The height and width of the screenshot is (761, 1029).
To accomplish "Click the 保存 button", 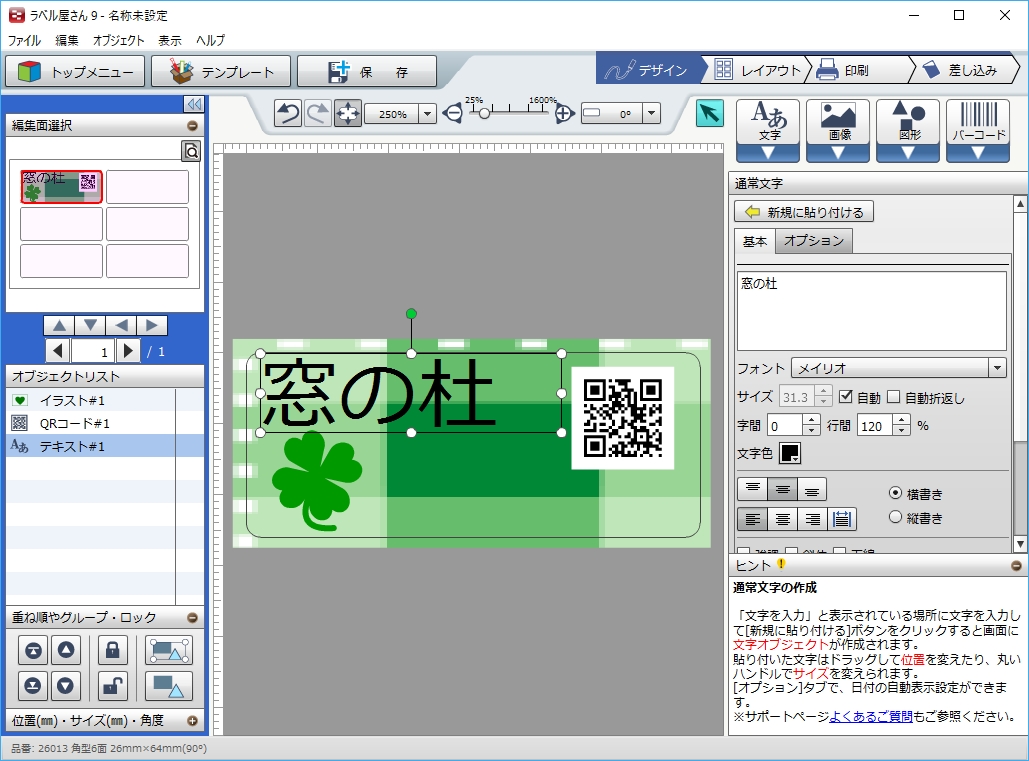I will click(x=367, y=72).
